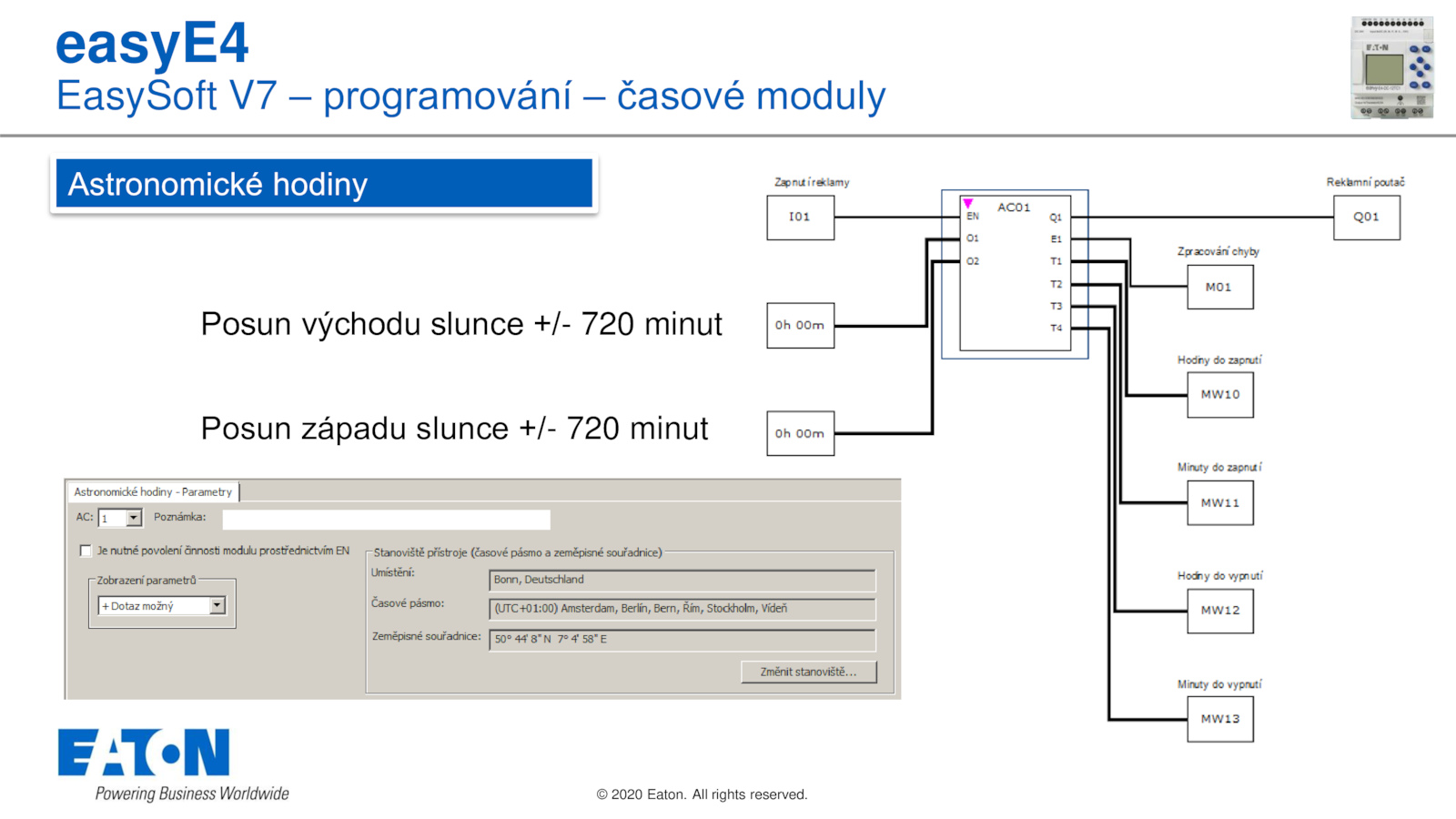Click the EasySoft V7 subtitle text
1456x819 pixels.
tap(470, 96)
